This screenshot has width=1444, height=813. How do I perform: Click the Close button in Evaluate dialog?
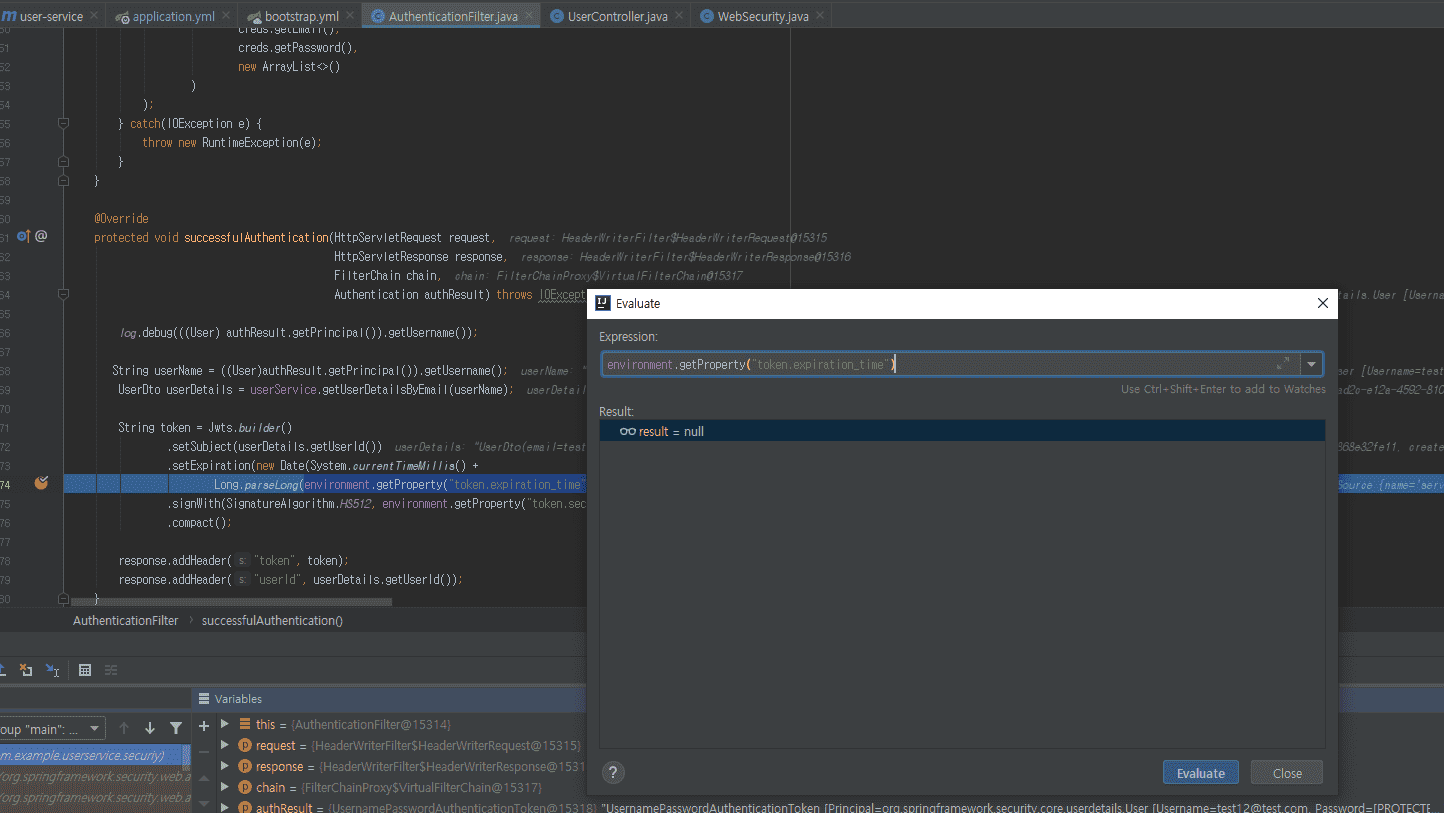tap(1287, 773)
